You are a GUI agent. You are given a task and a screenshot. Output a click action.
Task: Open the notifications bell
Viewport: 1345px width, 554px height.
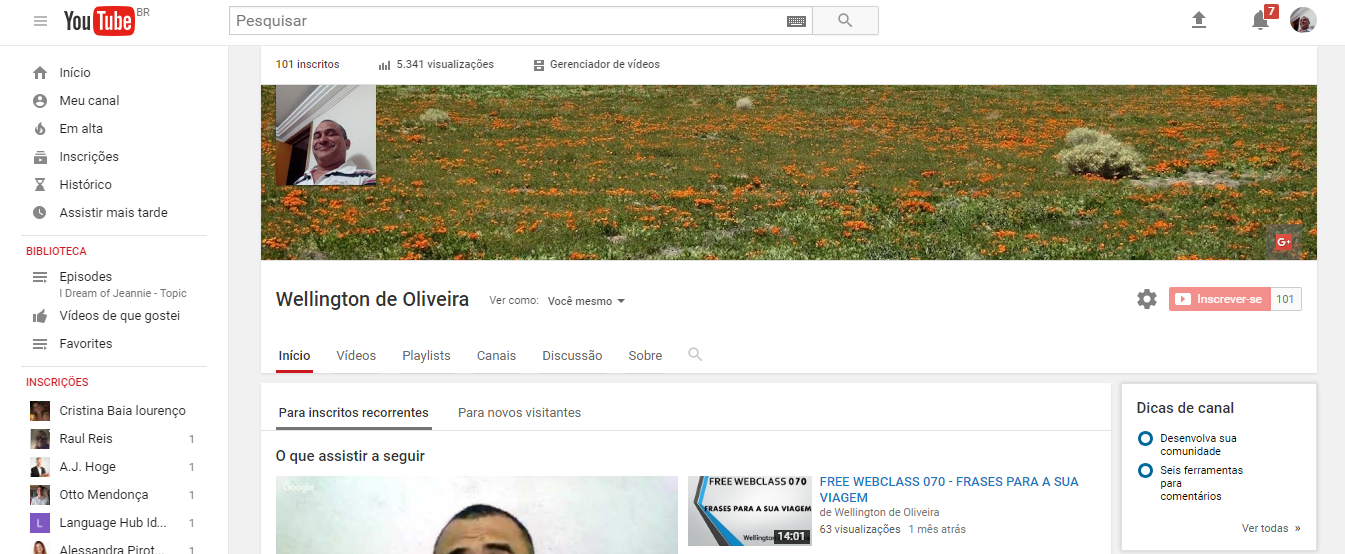tap(1260, 20)
